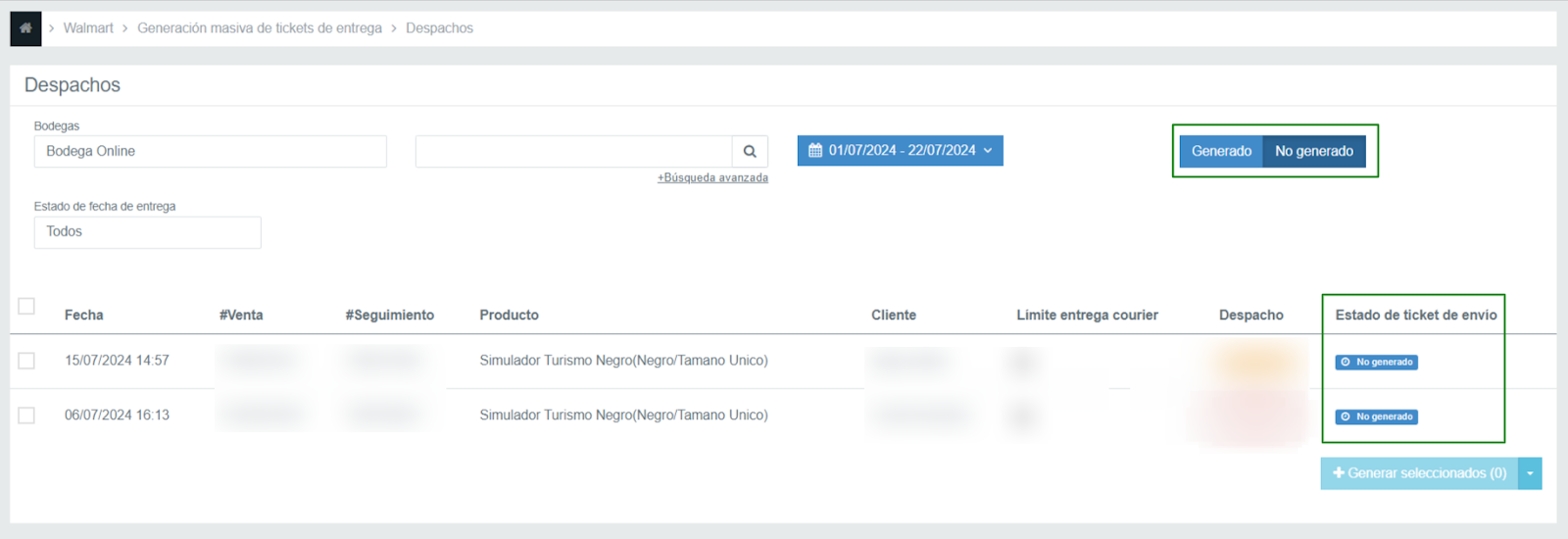Click Estado de ticket de envío header
This screenshot has height=539, width=1568.
coord(1416,315)
